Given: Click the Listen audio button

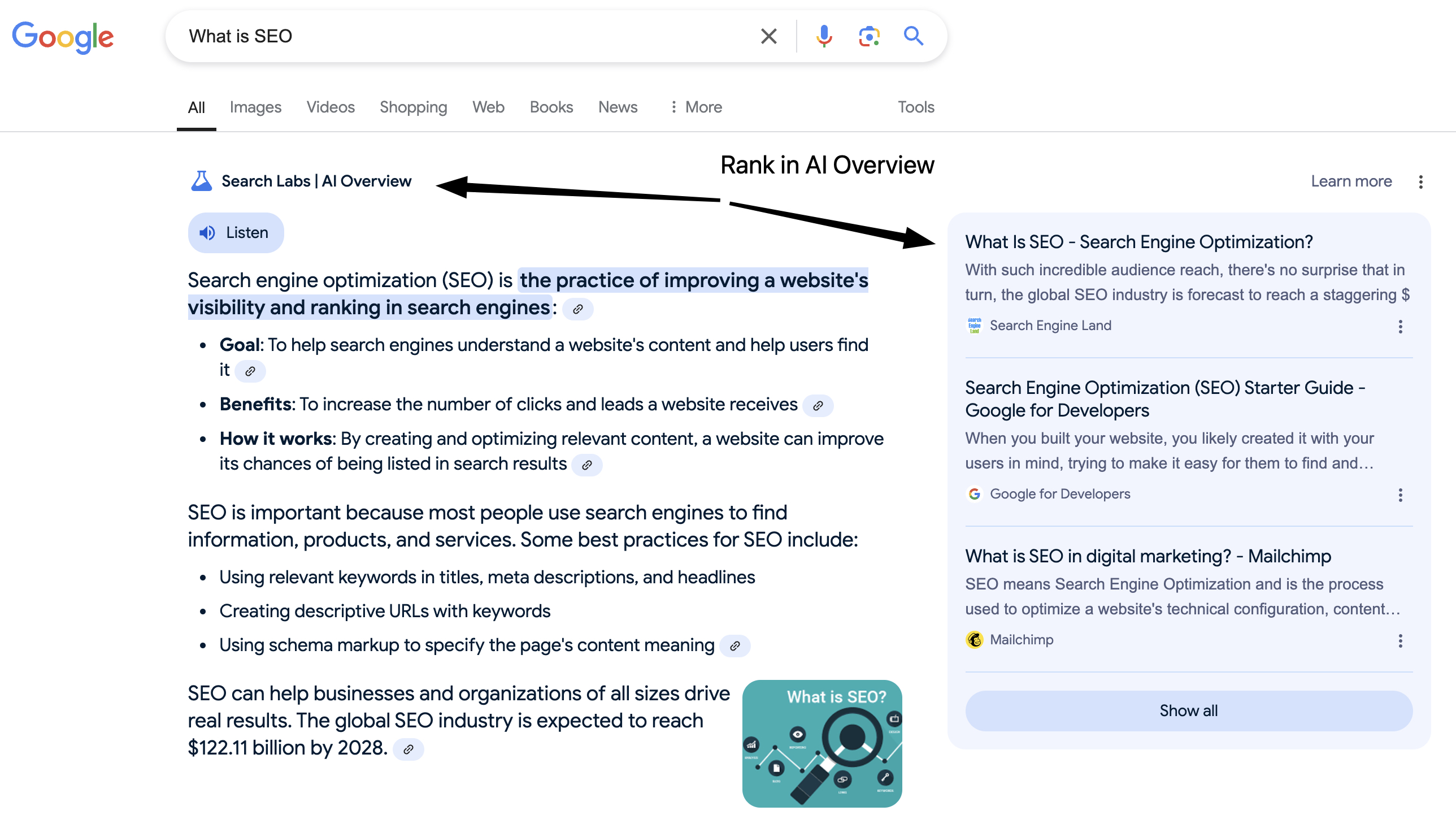Looking at the screenshot, I should coord(236,232).
